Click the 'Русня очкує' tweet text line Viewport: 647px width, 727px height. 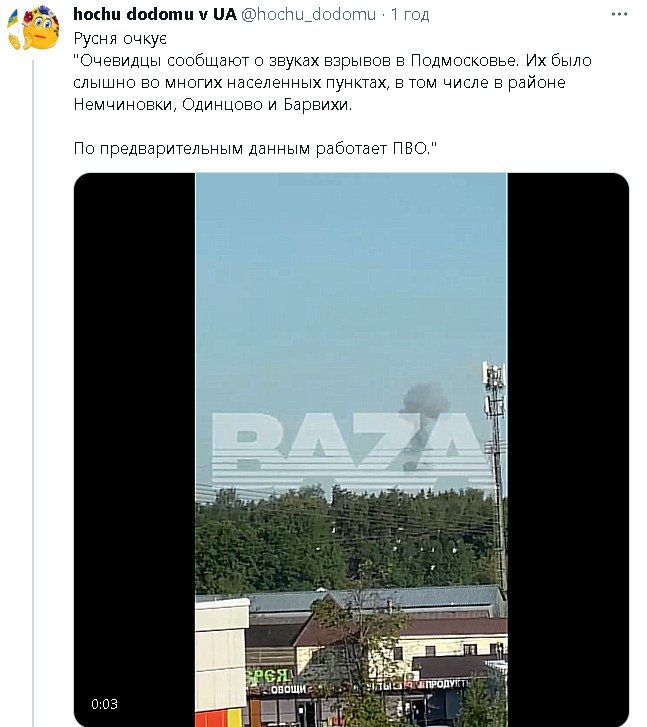tap(120, 38)
